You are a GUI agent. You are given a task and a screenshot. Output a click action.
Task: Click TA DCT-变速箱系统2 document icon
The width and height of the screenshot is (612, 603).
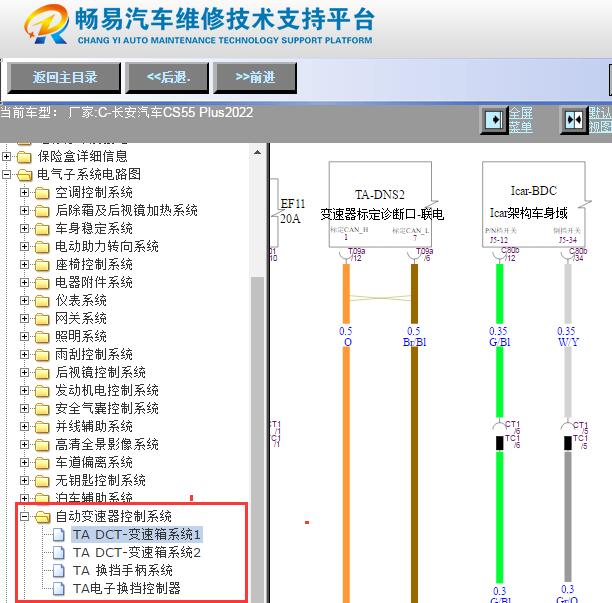pos(59,552)
